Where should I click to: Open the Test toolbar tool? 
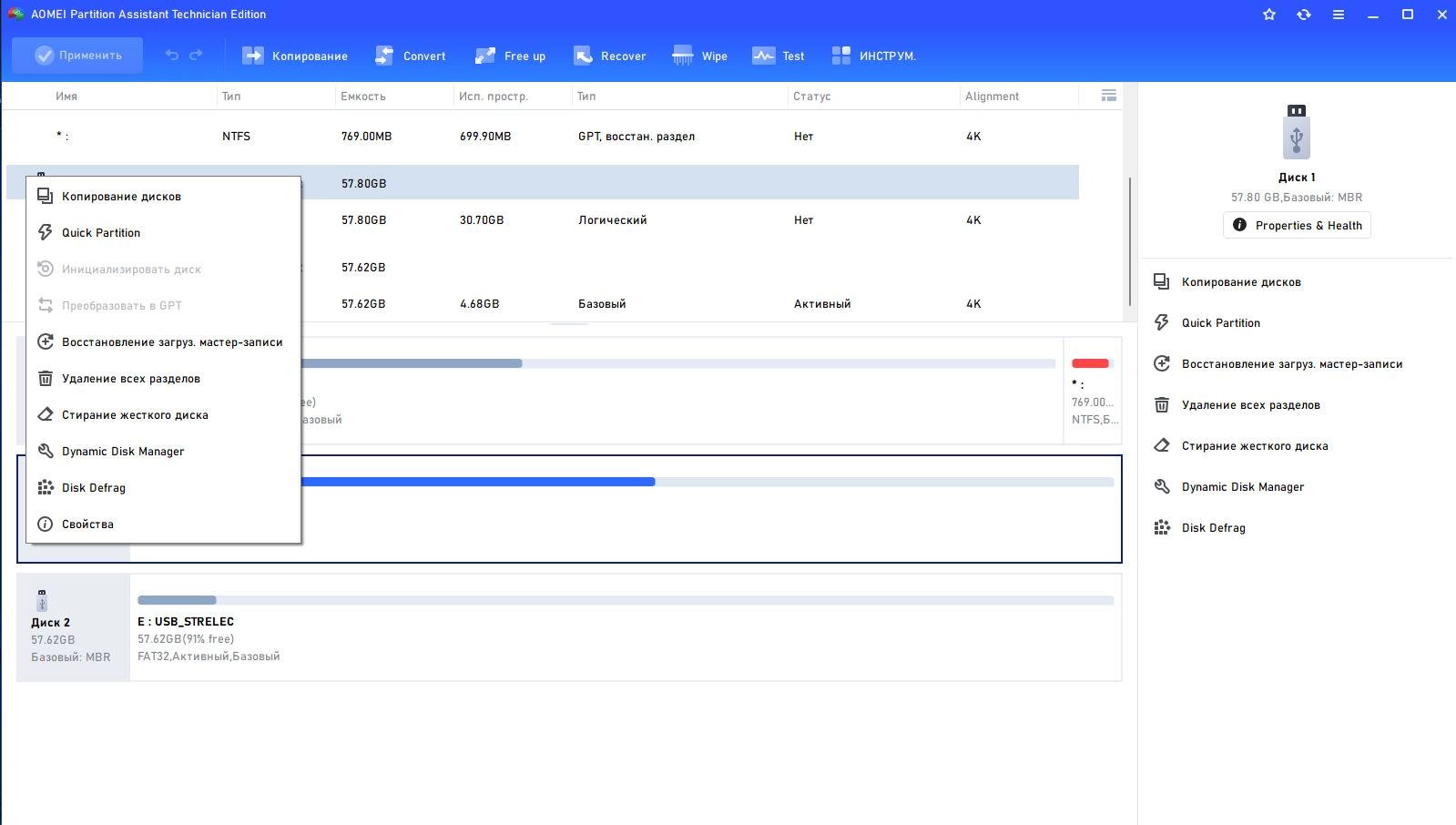[779, 56]
